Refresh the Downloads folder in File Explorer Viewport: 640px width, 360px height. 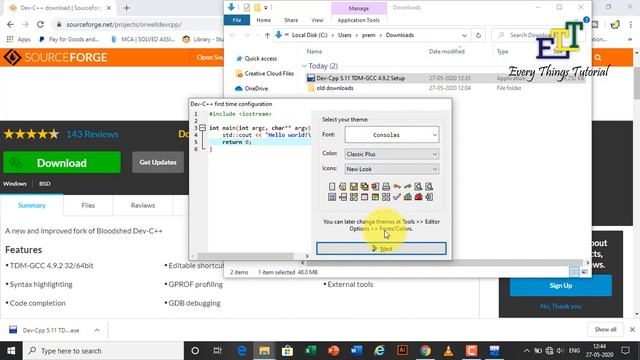tap(478, 35)
